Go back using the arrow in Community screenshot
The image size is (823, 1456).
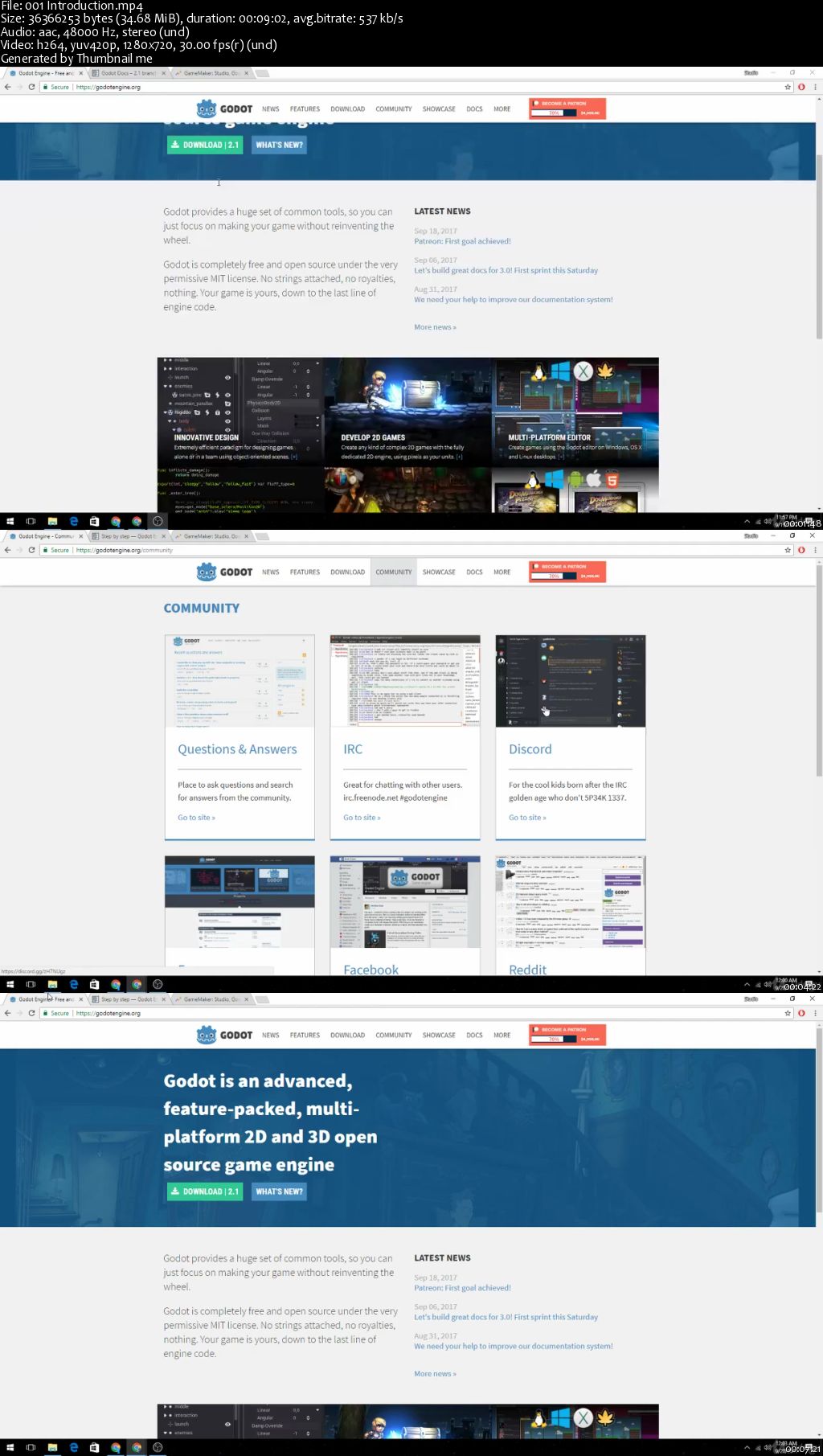click(7, 550)
